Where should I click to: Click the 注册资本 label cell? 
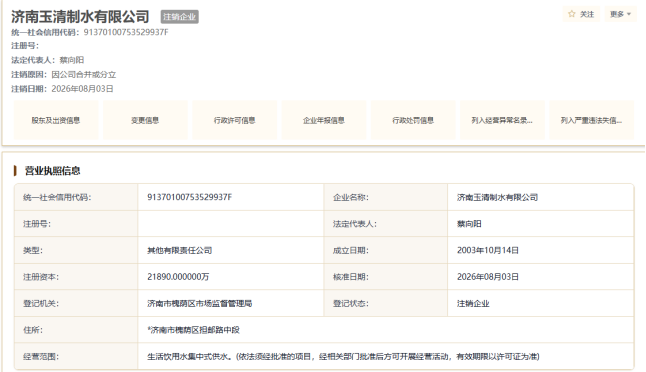[x=76, y=277]
